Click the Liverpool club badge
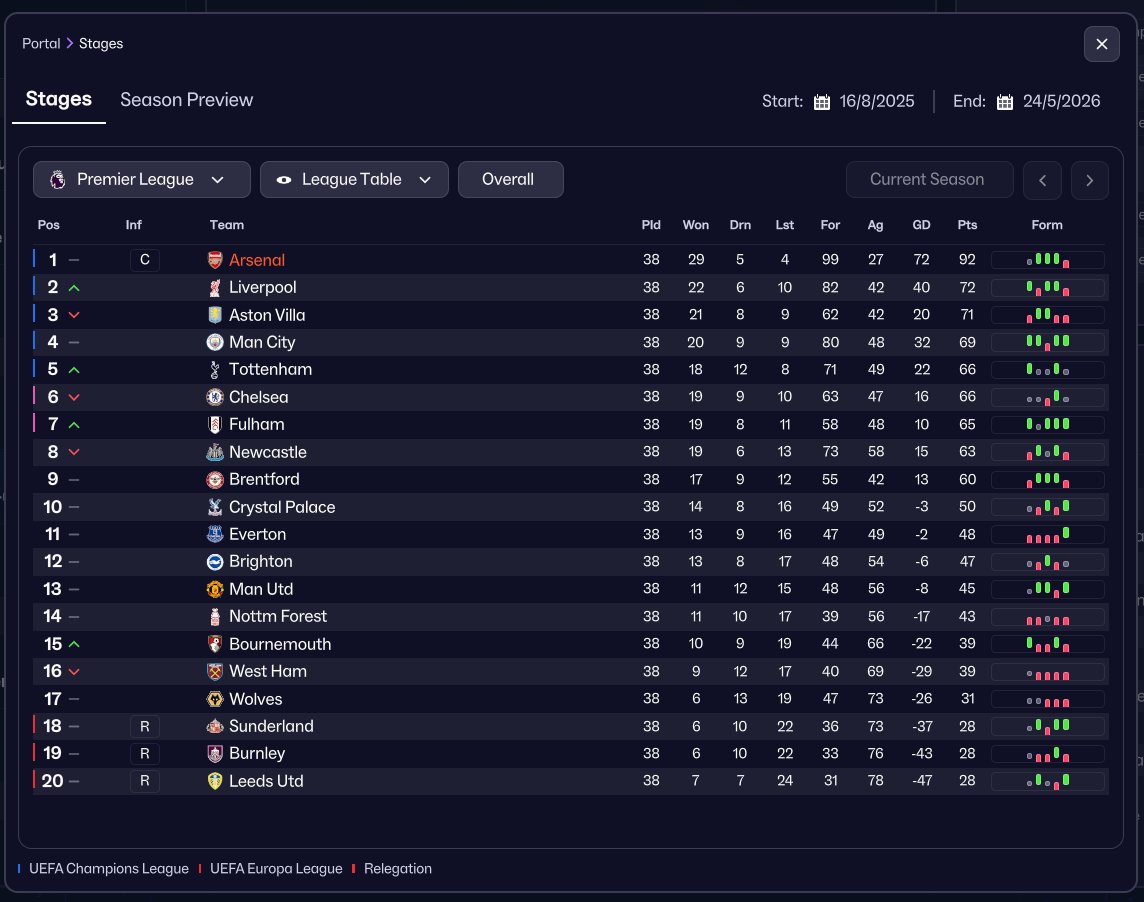Viewport: 1144px width, 902px height. (x=214, y=288)
